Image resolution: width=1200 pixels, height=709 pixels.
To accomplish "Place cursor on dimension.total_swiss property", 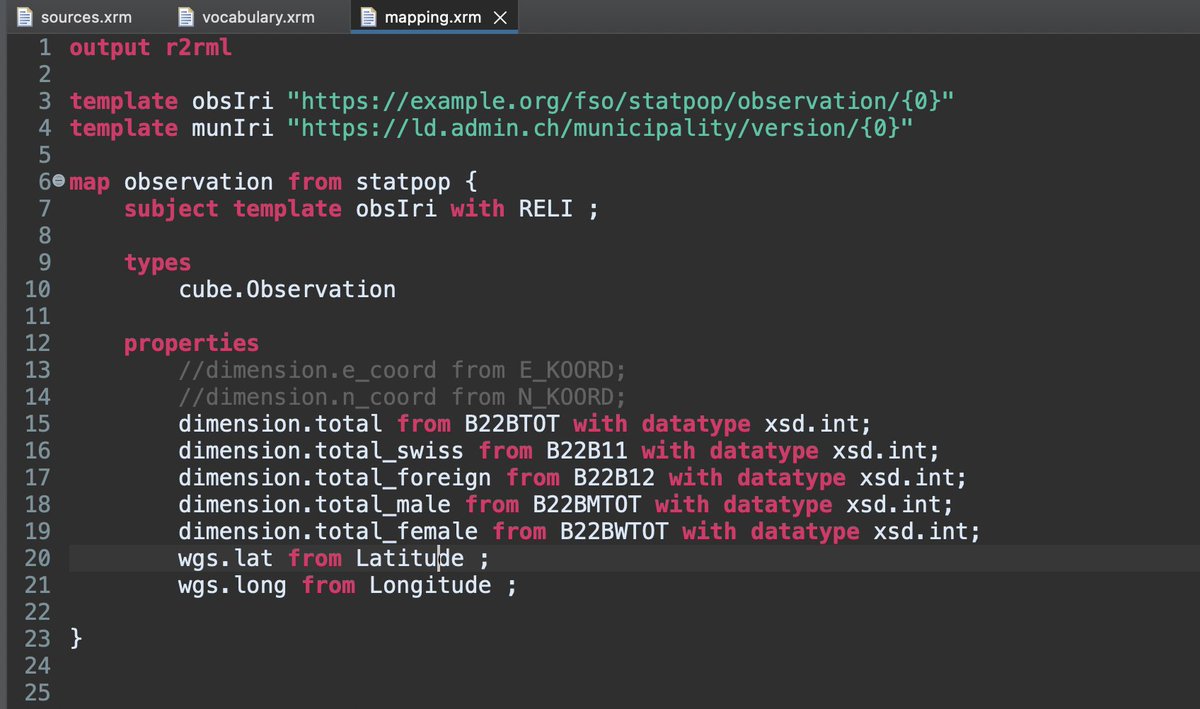I will click(320, 450).
